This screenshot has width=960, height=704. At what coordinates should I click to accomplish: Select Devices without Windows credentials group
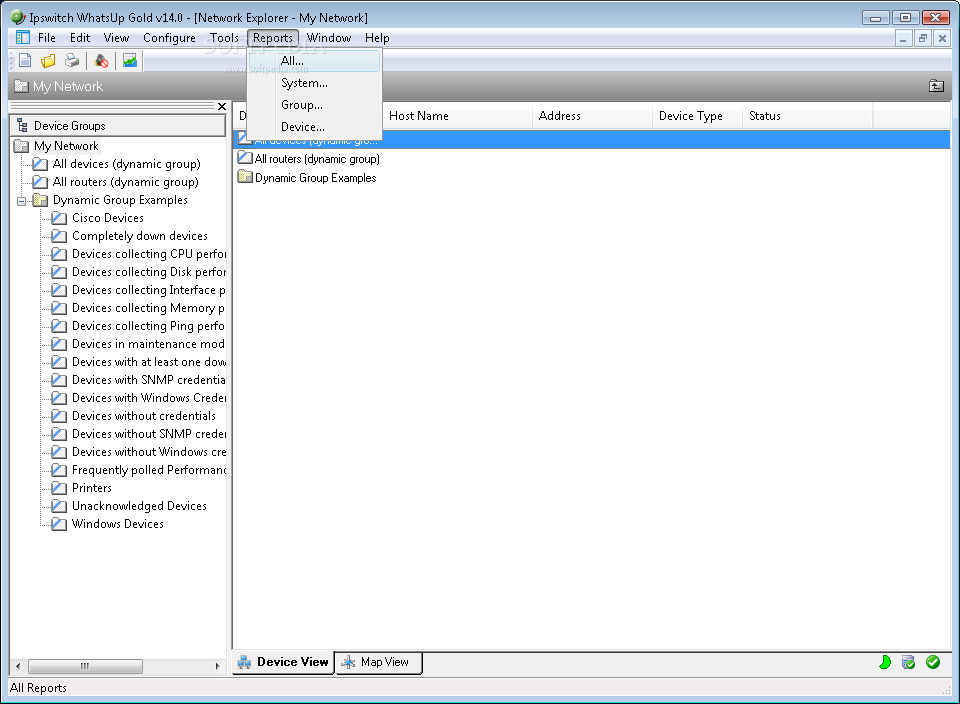coord(149,452)
